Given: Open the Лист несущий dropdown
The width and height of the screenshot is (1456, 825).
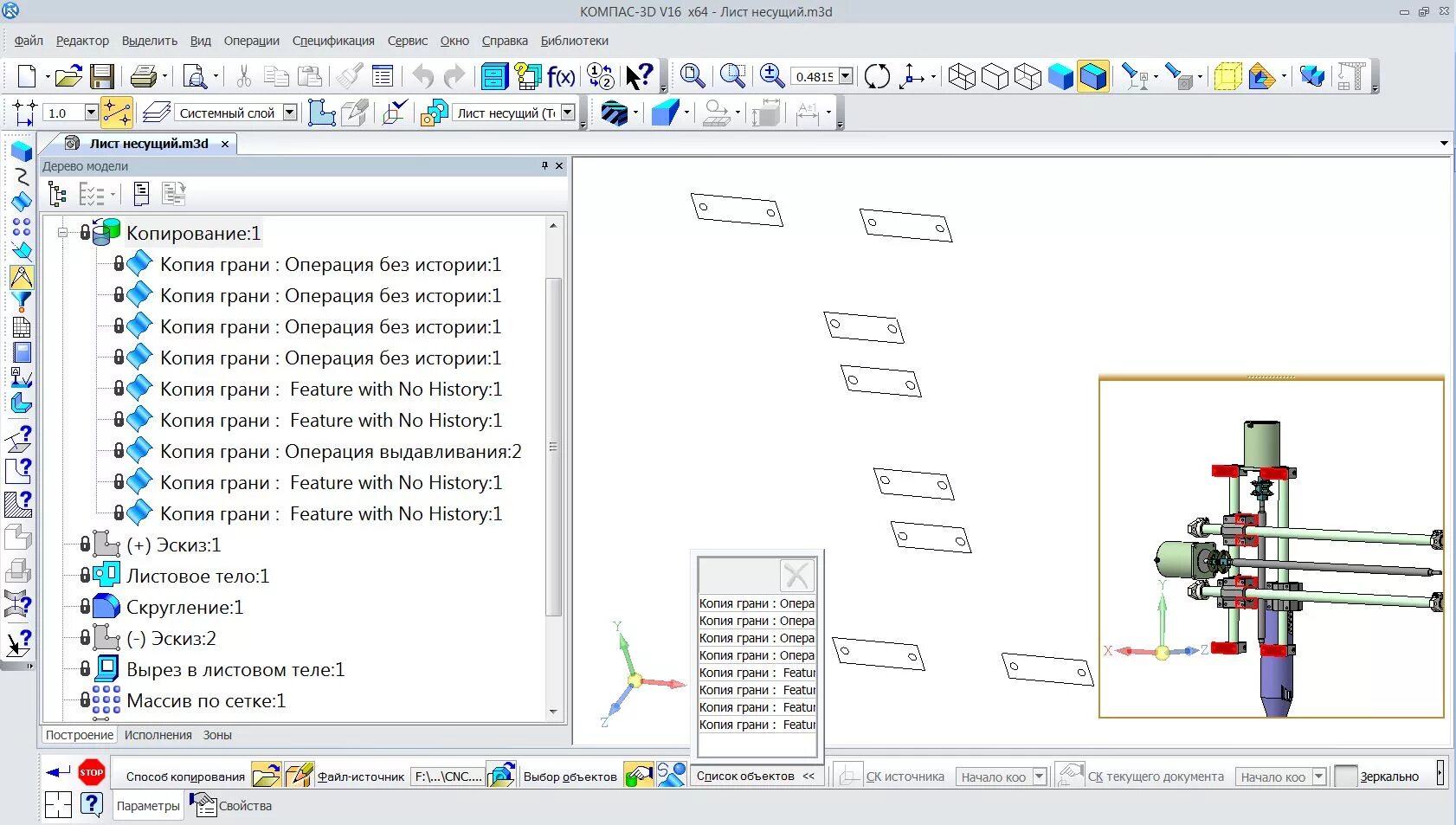Looking at the screenshot, I should point(568,113).
